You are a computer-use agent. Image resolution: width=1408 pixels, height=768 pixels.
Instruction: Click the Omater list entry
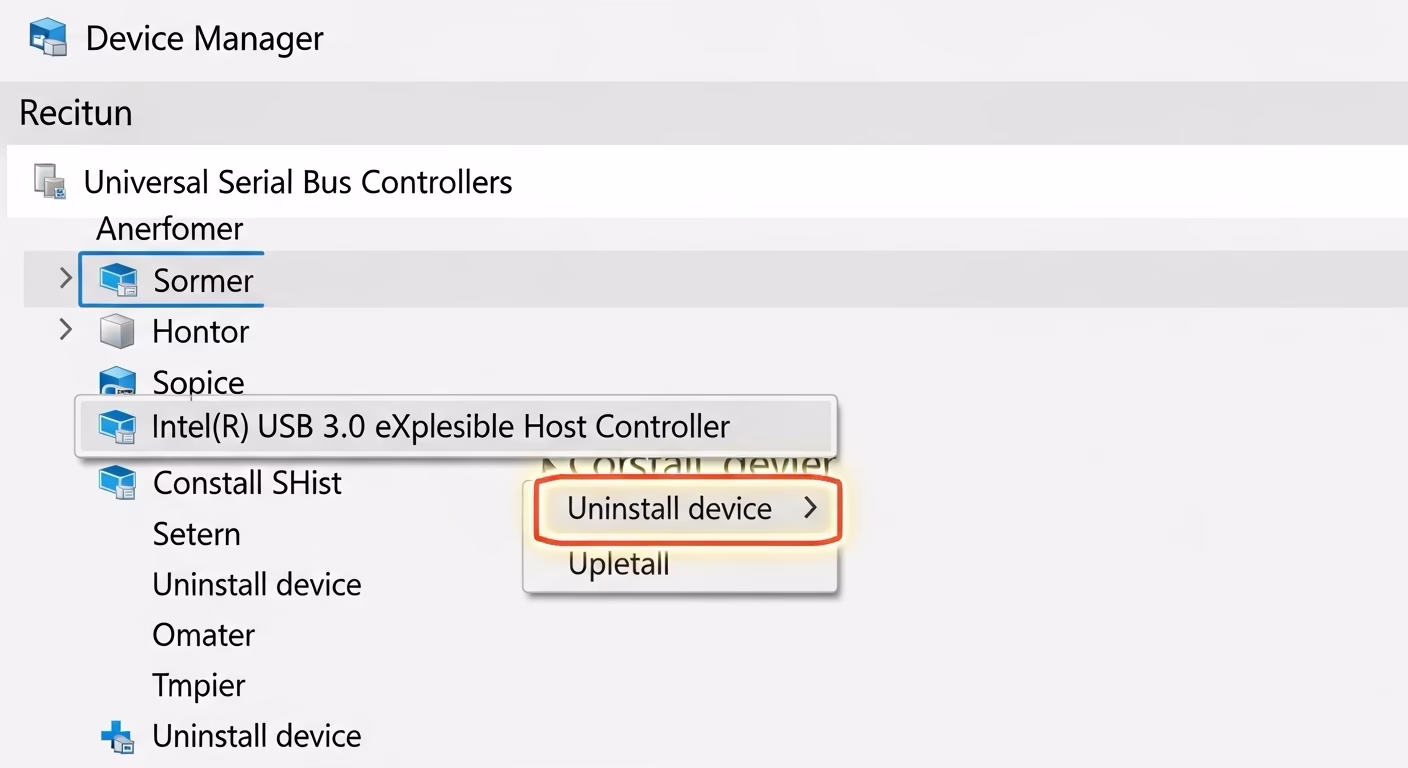pos(204,635)
